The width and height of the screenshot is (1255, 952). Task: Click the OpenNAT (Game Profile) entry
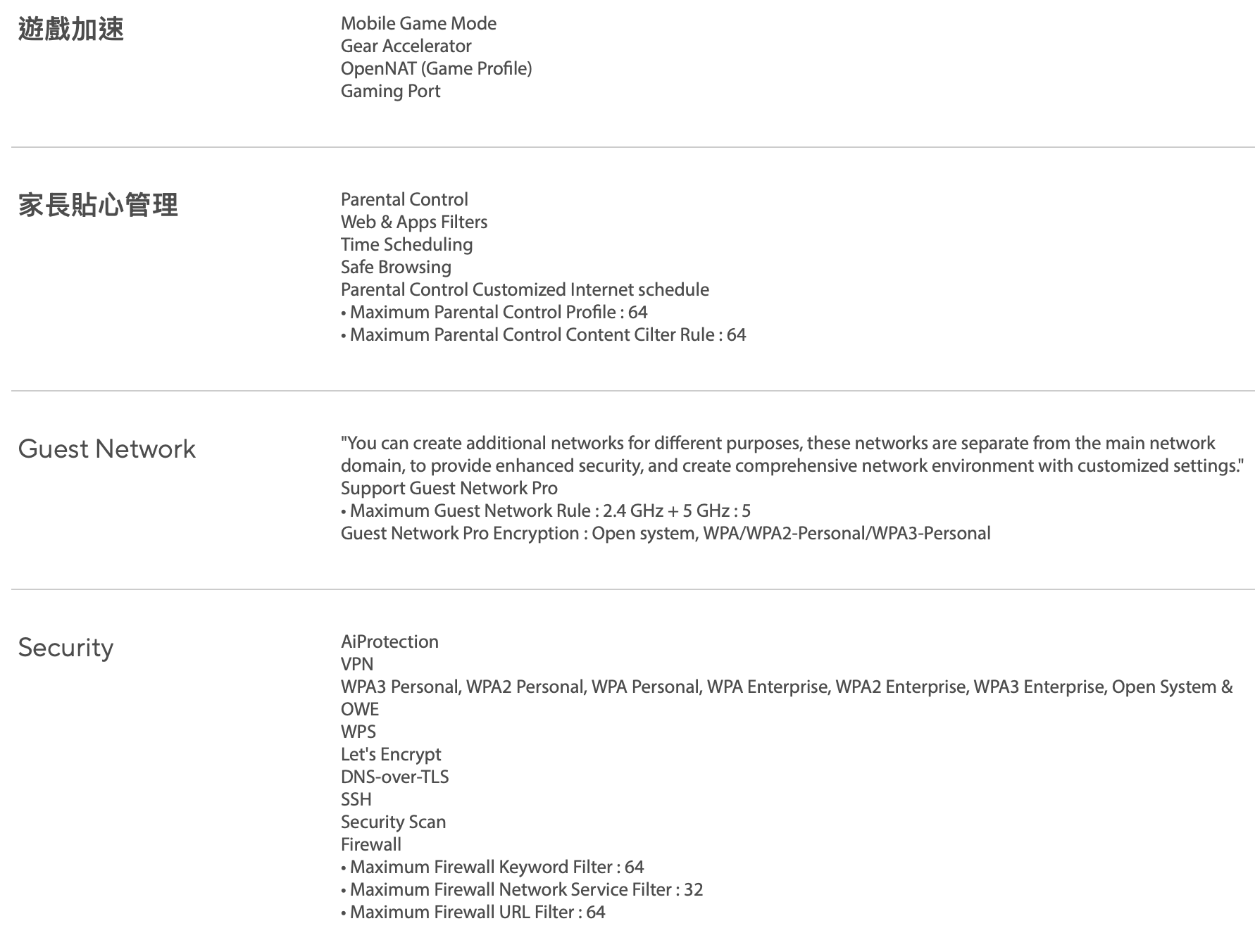436,69
